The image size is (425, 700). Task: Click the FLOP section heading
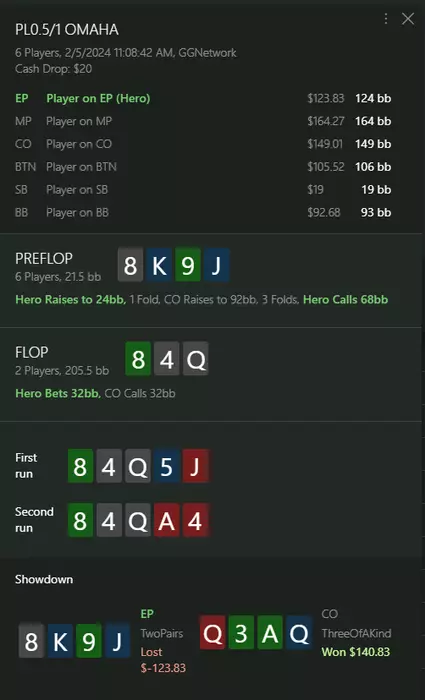(31, 352)
